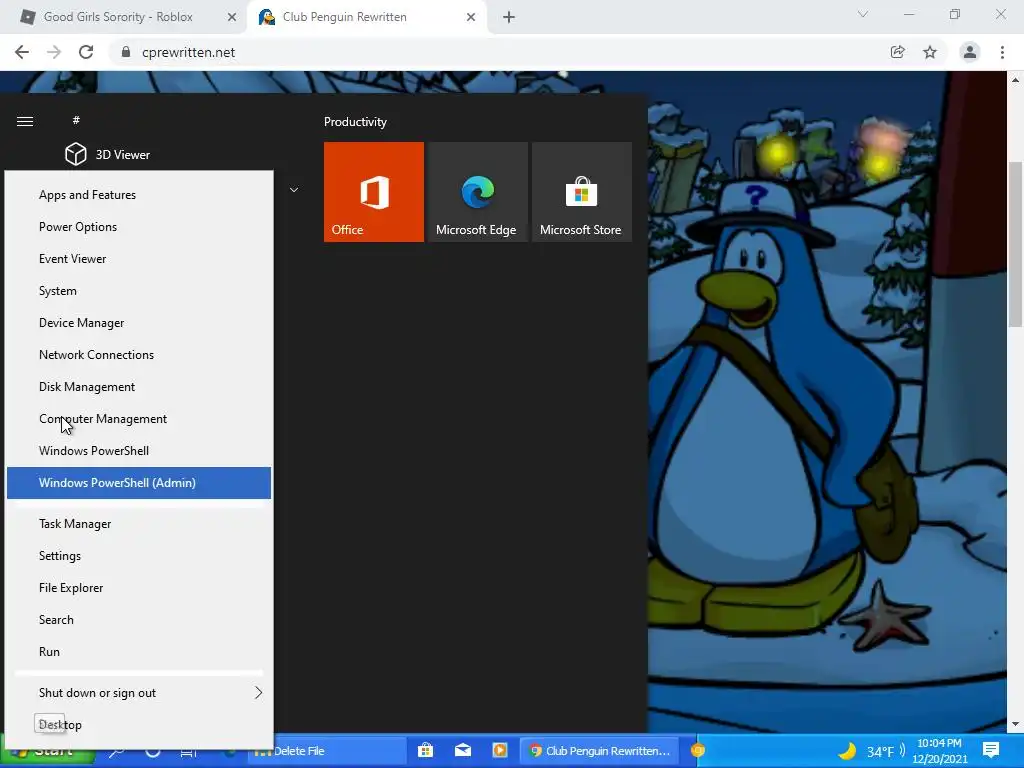Open the Mail app on the taskbar
Screen dimensions: 1024x768
[463, 750]
